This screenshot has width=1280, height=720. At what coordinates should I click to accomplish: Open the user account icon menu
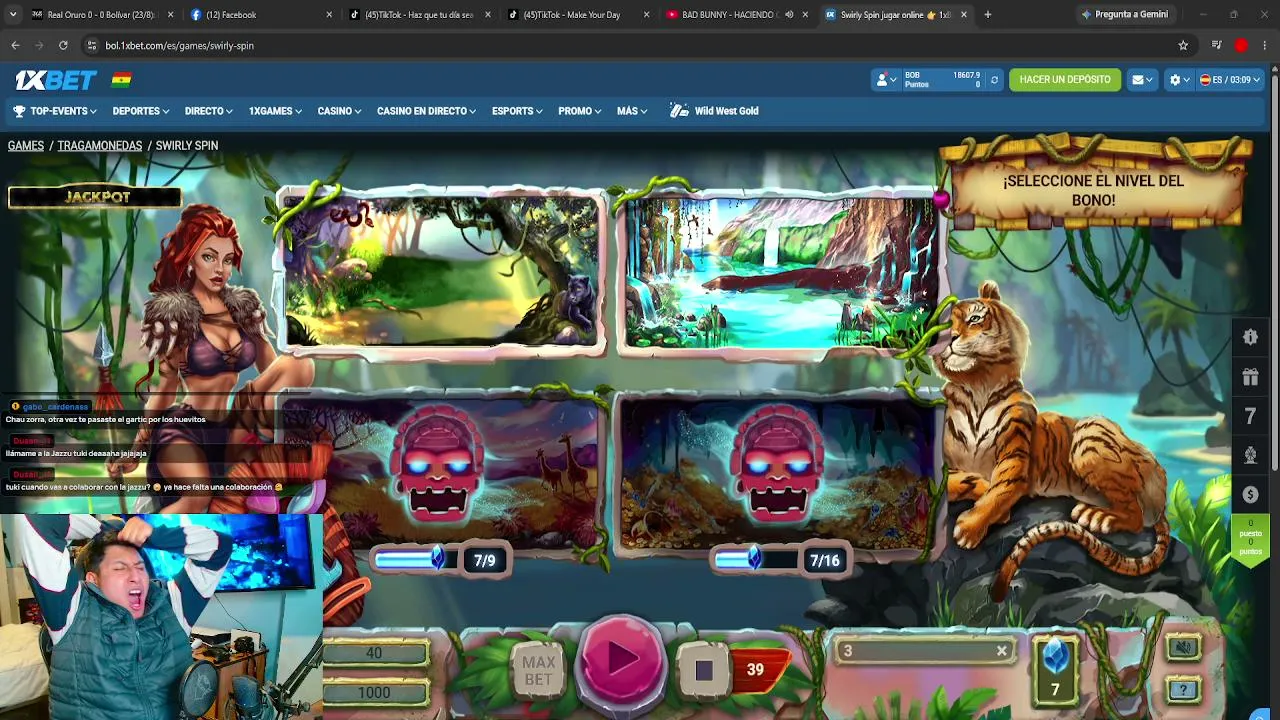coord(884,80)
